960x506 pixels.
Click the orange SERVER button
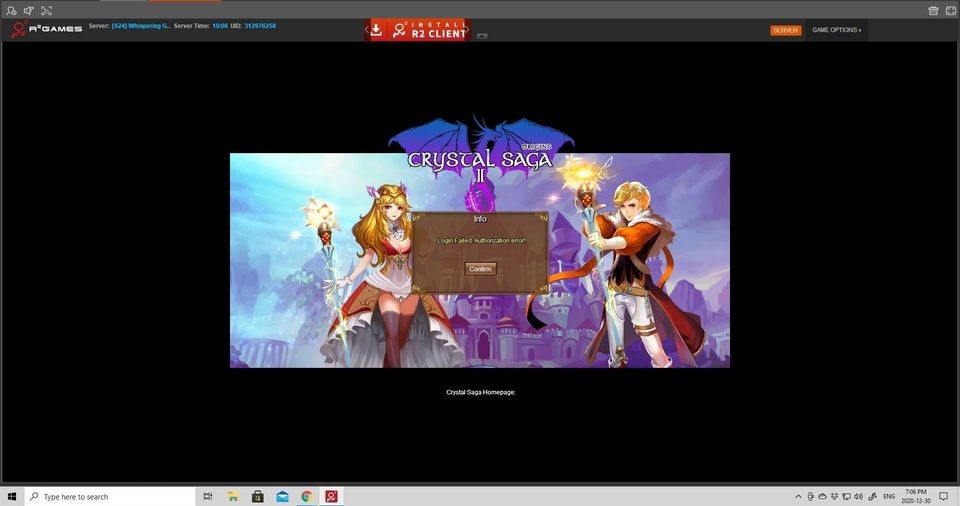(x=785, y=30)
